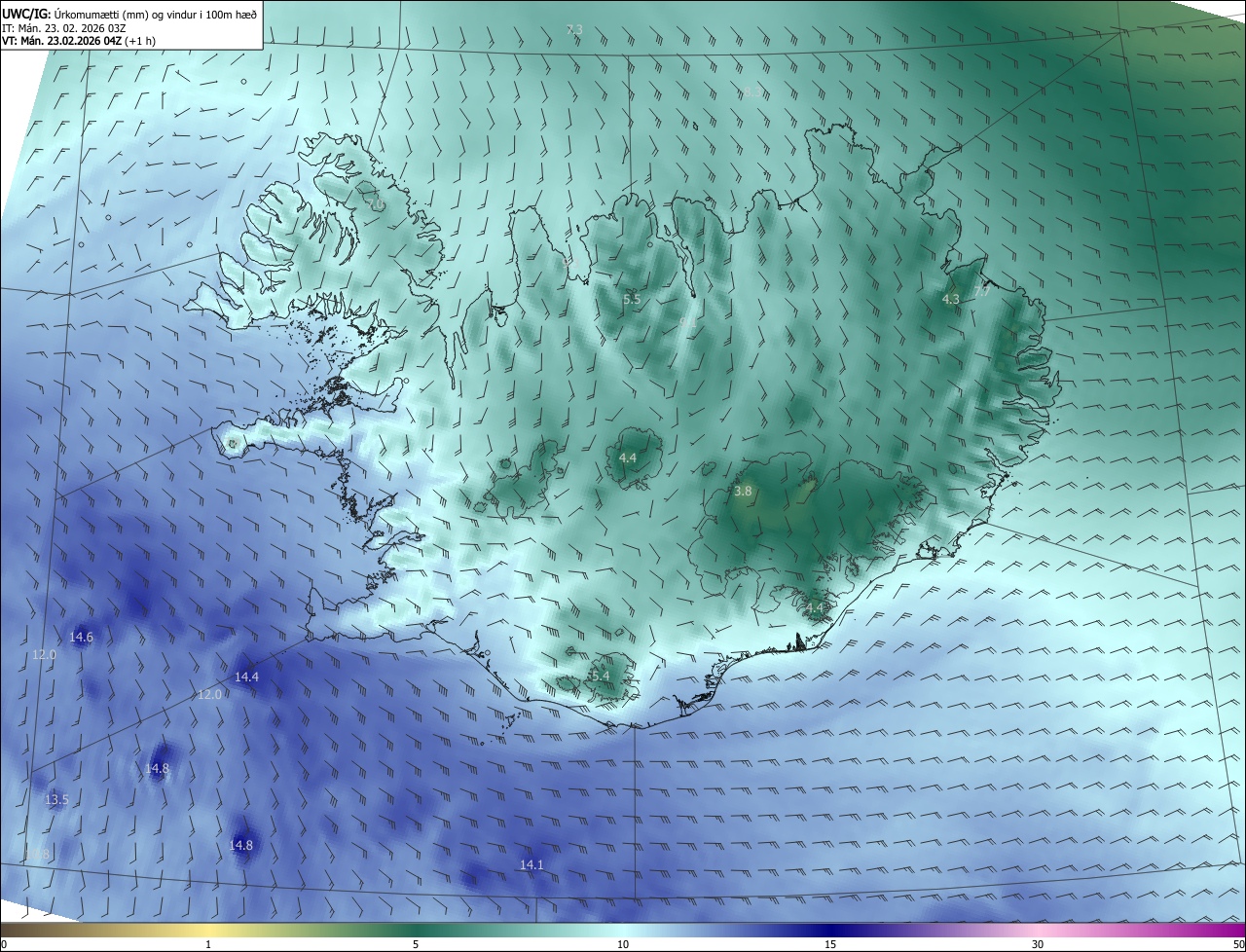1246x952 pixels.
Task: Click the 4.3 value in east Iceland
Action: click(951, 300)
